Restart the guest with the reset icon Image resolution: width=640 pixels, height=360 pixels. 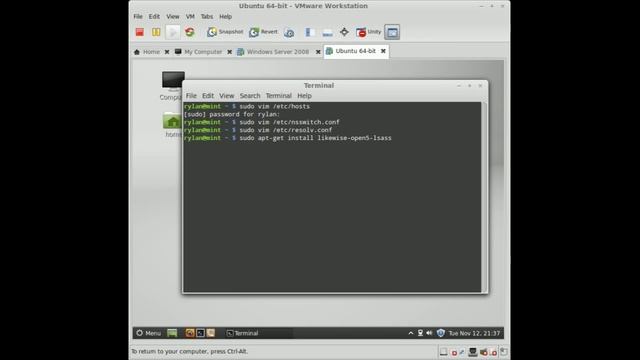pos(189,32)
